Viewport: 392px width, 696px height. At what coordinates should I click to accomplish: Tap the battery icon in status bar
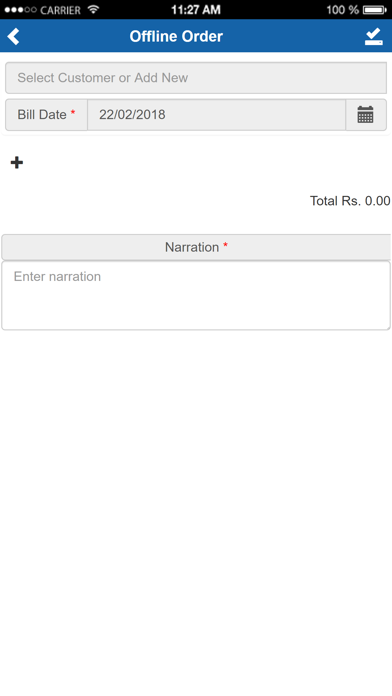(375, 10)
